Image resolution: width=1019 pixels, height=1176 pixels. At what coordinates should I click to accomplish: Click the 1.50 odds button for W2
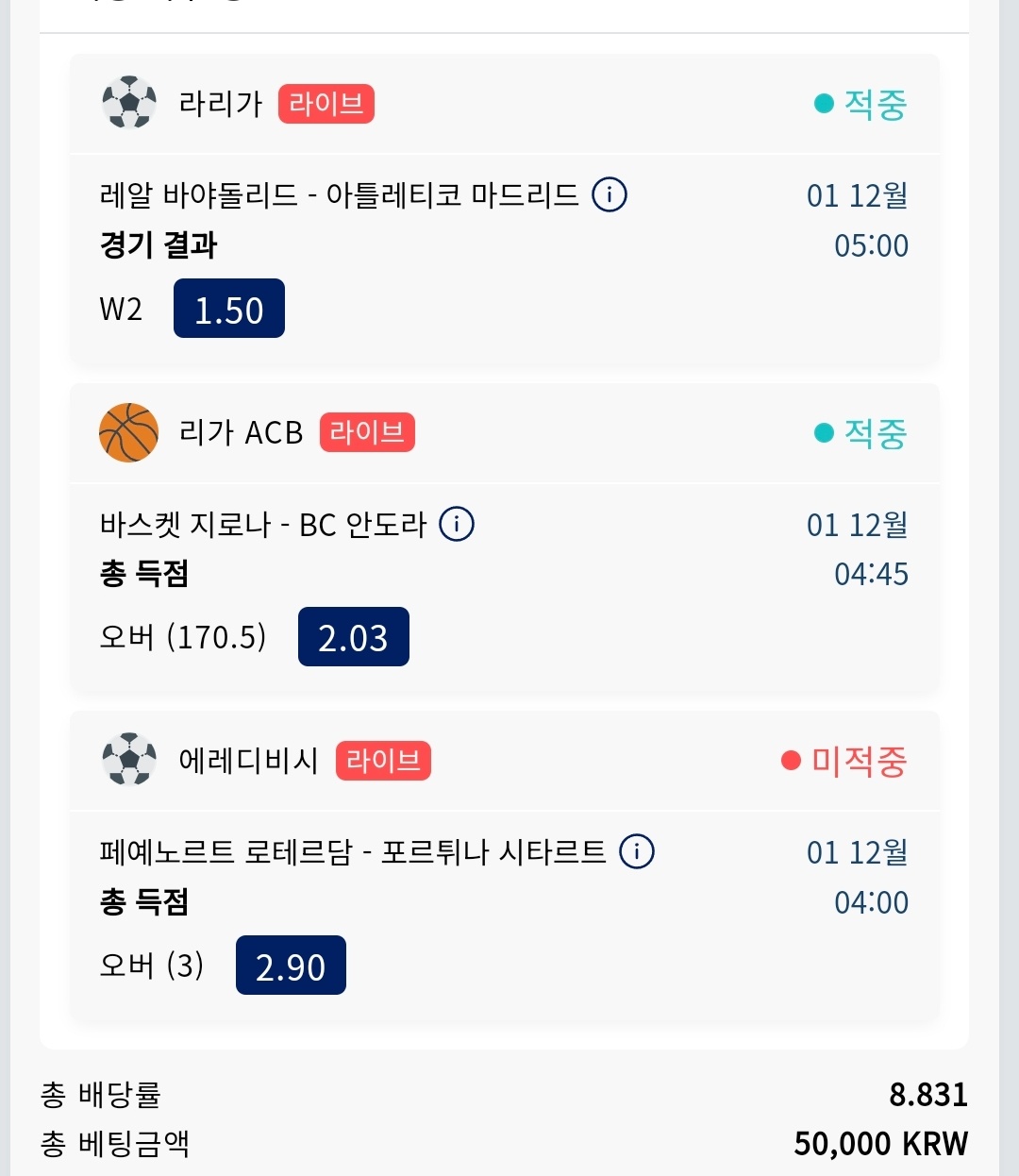pos(229,309)
